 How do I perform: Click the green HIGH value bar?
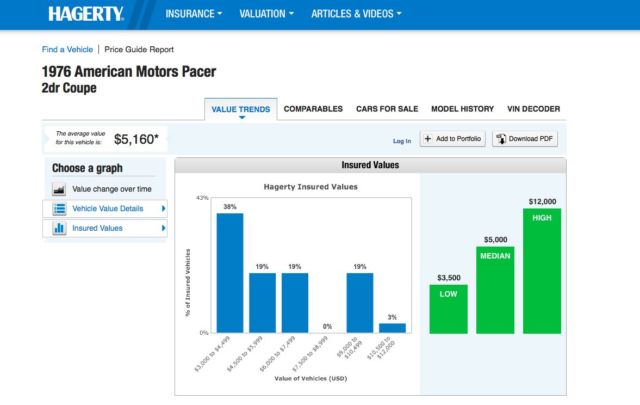[542, 271]
